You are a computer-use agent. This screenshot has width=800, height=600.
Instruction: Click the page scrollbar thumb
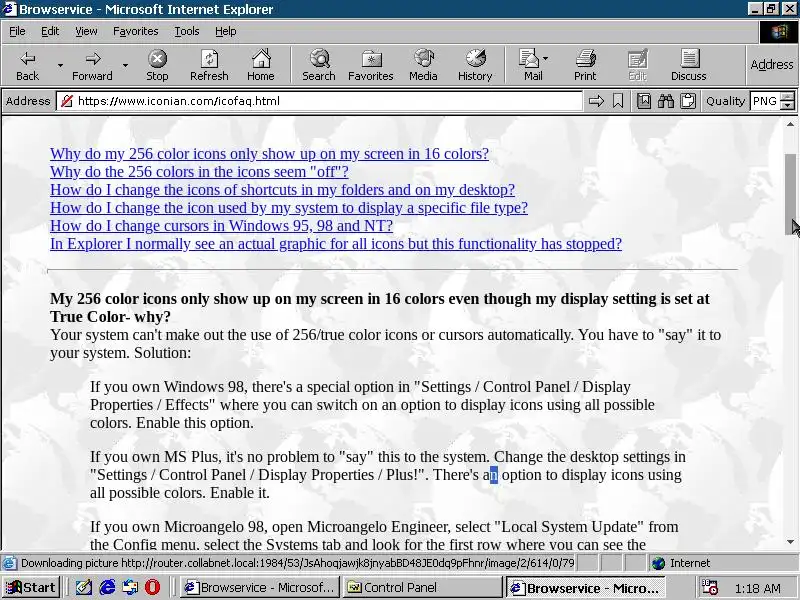790,194
